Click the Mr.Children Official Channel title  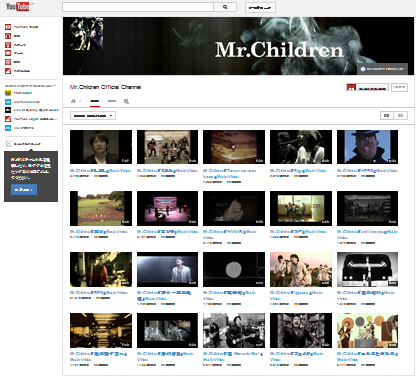tap(105, 87)
